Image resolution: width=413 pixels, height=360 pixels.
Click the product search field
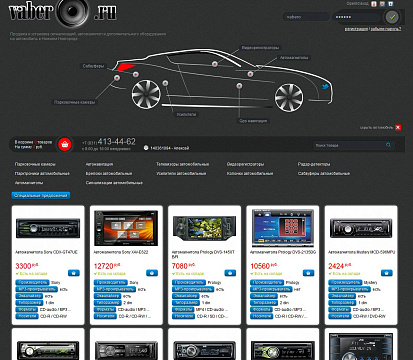(349, 145)
